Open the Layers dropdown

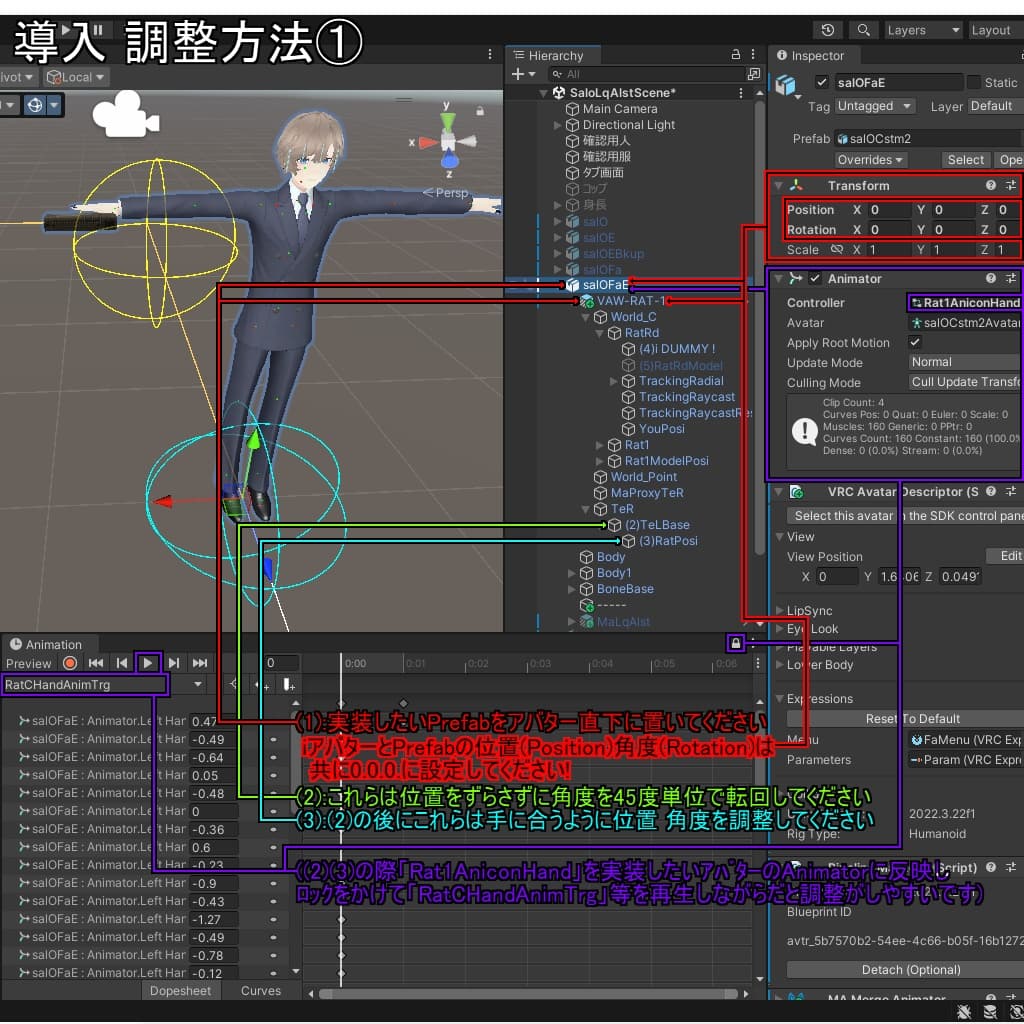pyautogui.click(x=923, y=30)
